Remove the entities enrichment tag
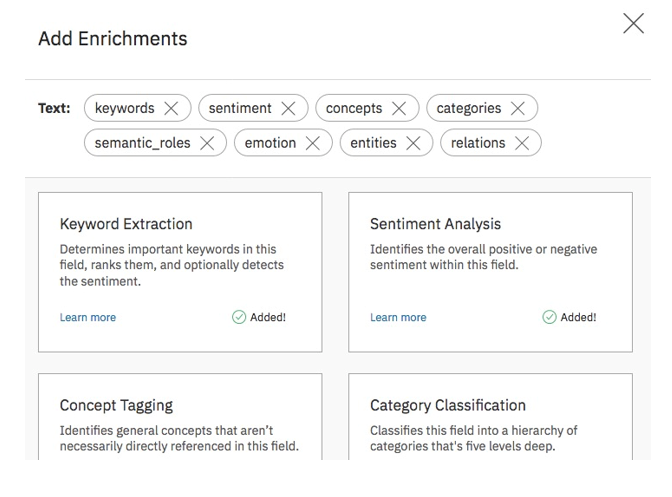Screen dimensions: 672x497 point(413,143)
